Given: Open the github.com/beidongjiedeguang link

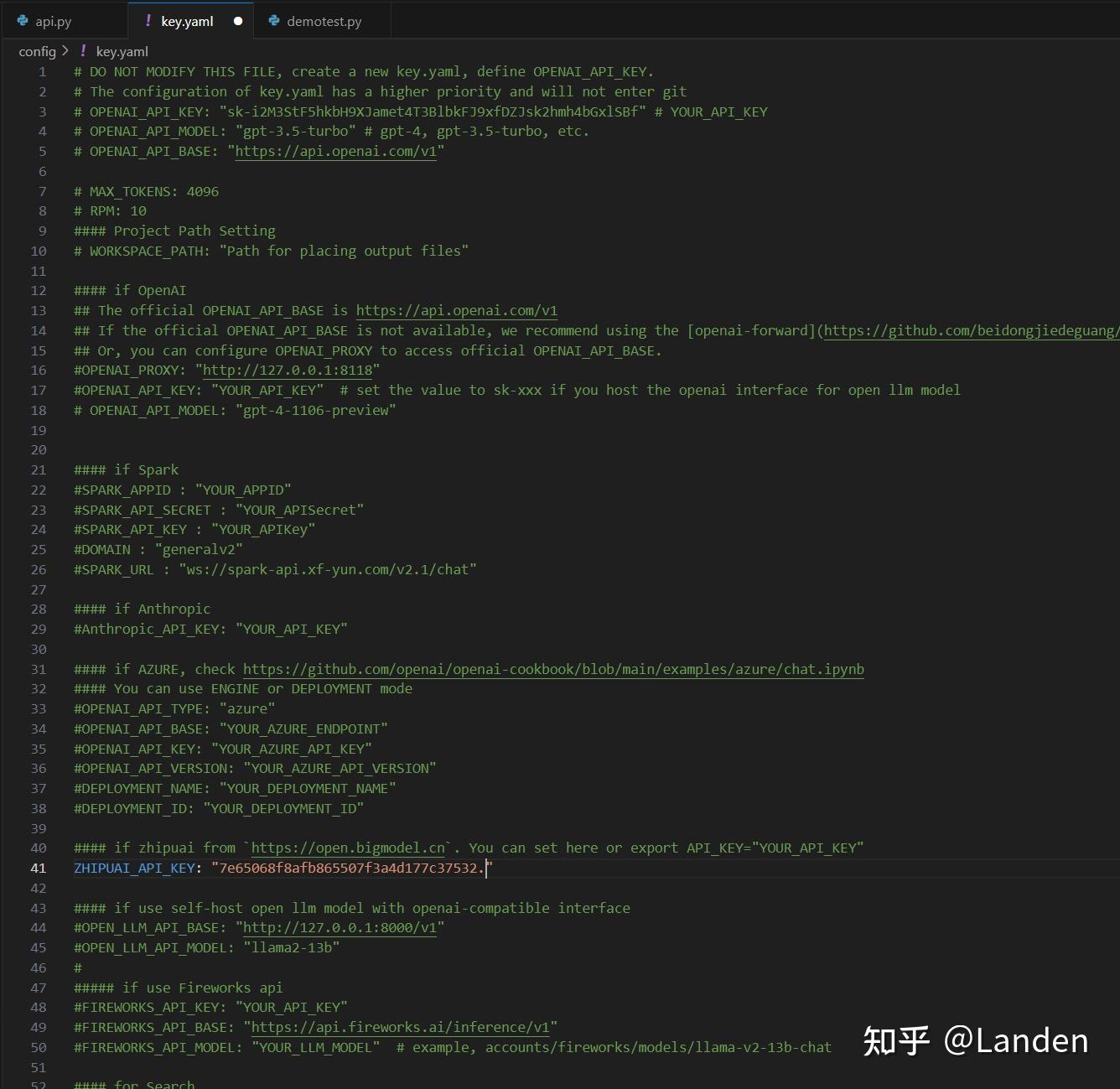Looking at the screenshot, I should [972, 330].
